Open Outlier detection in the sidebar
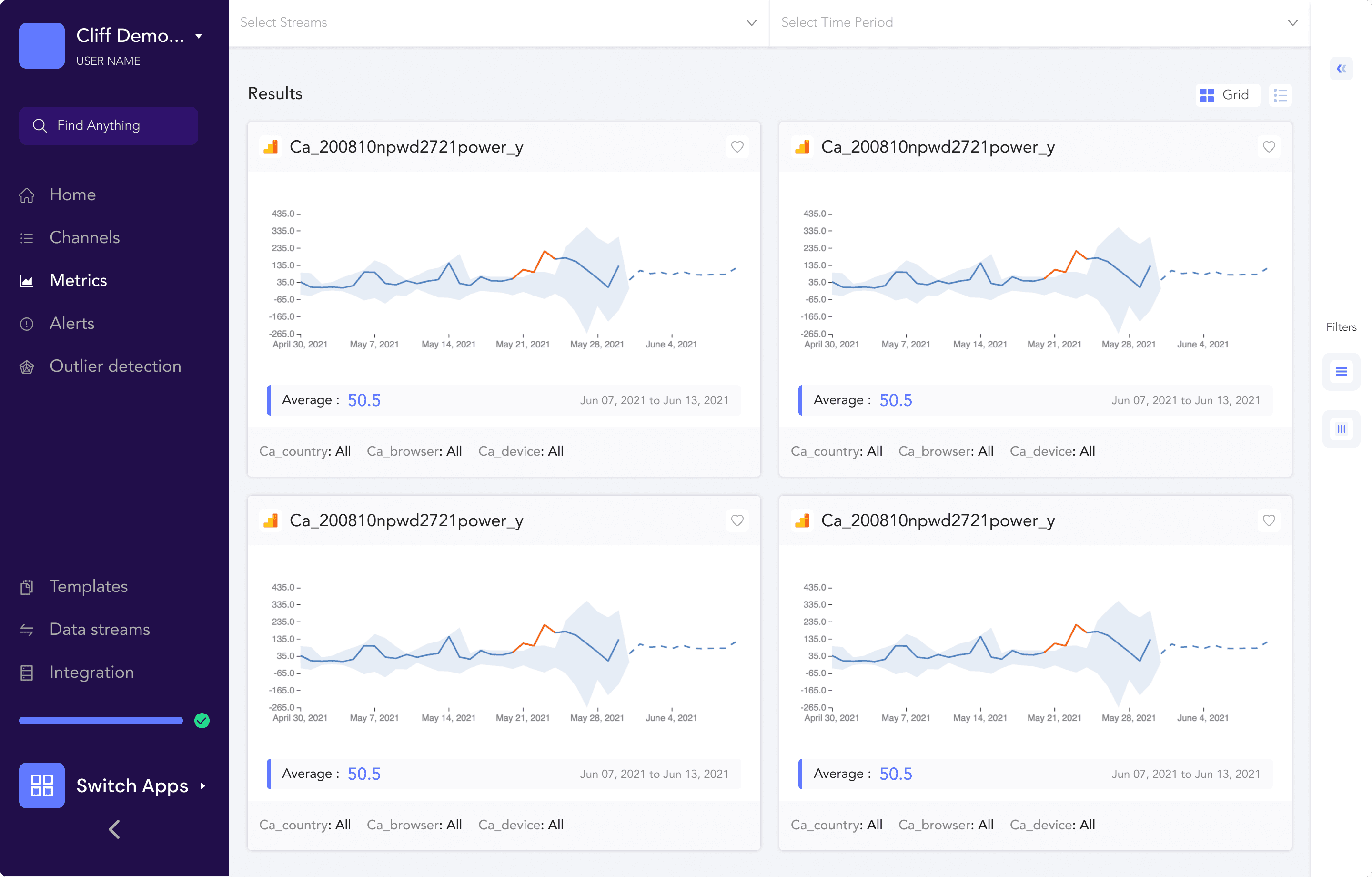Image resolution: width=1372 pixels, height=877 pixels. coord(115,366)
